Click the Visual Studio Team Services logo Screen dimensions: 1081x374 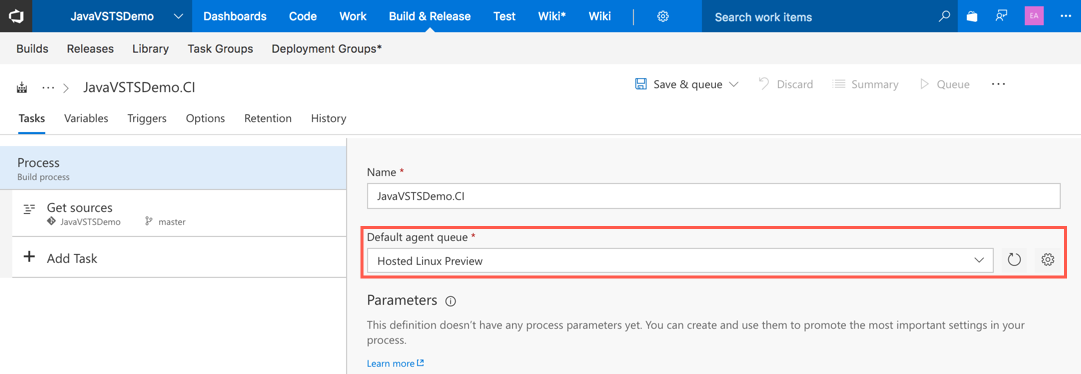point(16,16)
